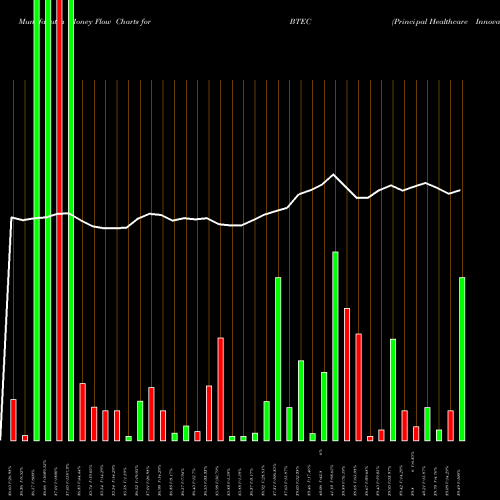The height and width of the screenshot is (500, 500).
Task: Click the "Money Flow Charts for" heading
Action: pyautogui.click(x=112, y=22)
